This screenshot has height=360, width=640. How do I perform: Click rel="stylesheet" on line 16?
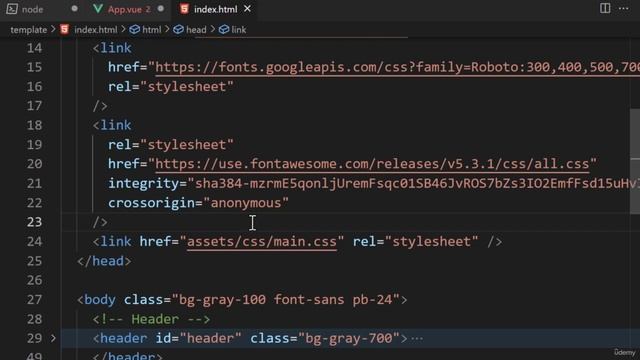(x=171, y=87)
